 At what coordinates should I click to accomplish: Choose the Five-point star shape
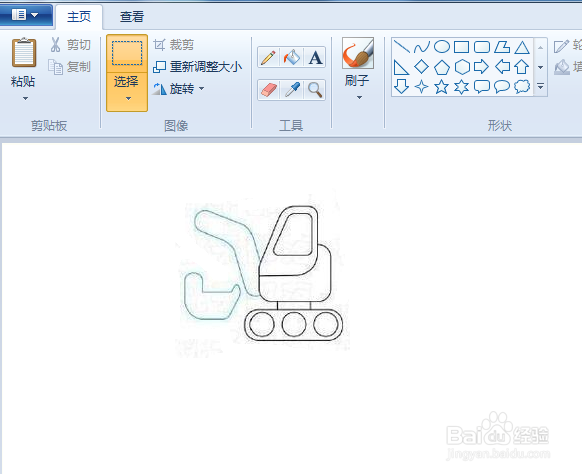click(x=442, y=86)
